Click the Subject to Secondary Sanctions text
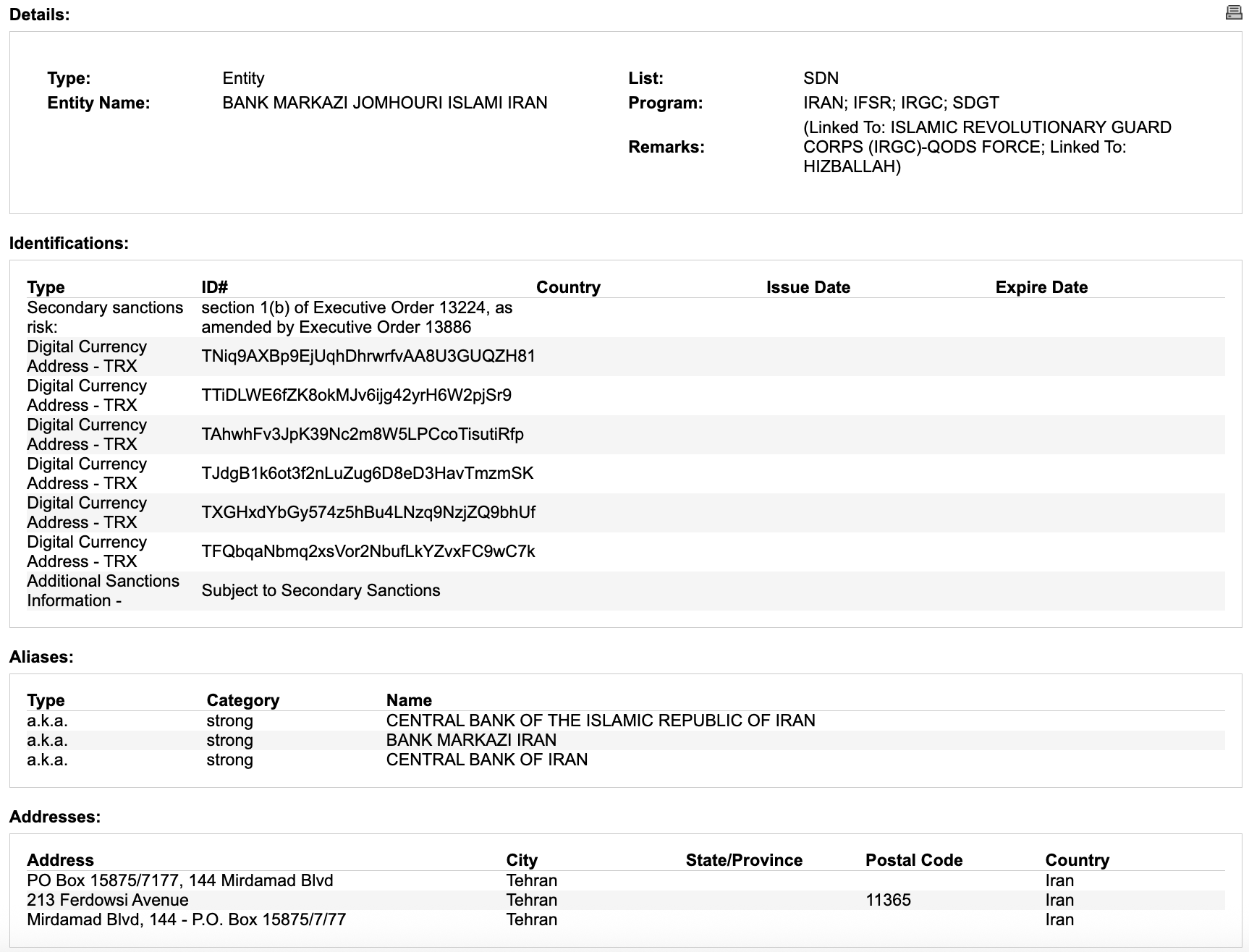The width and height of the screenshot is (1249, 952). (321, 590)
